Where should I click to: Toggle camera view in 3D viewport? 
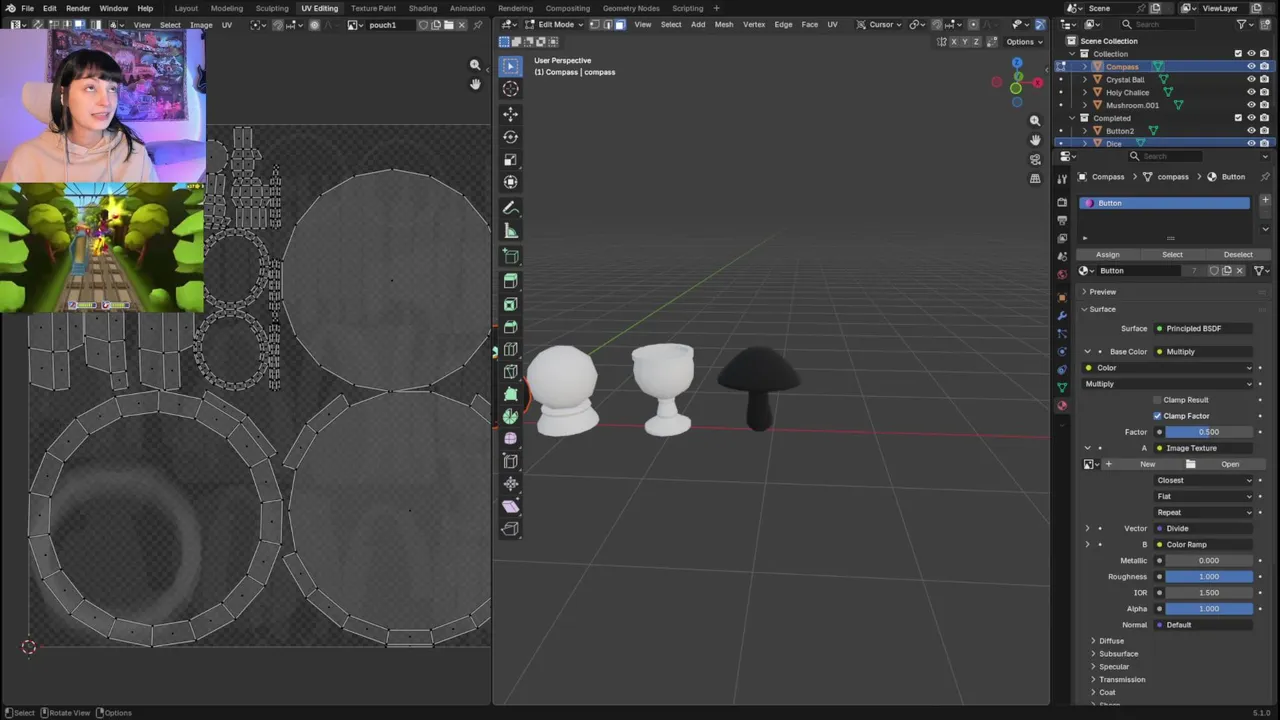click(1035, 159)
